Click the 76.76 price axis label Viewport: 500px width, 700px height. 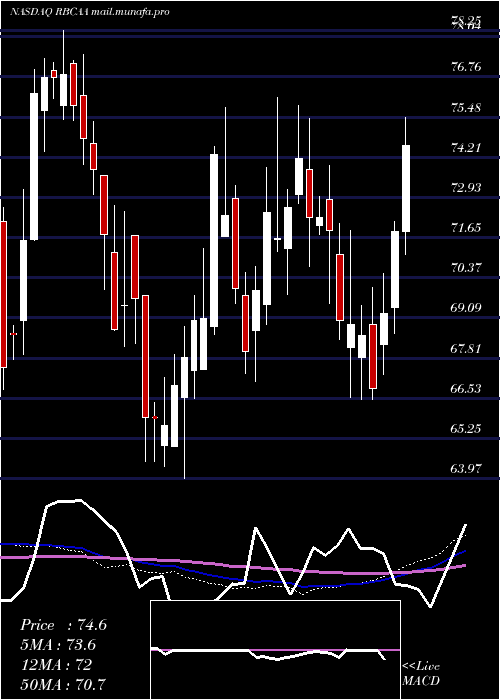467,67
